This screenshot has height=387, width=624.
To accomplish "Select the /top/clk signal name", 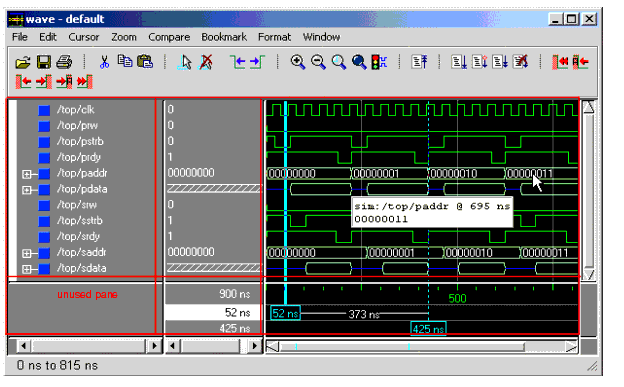I will 76,110.
